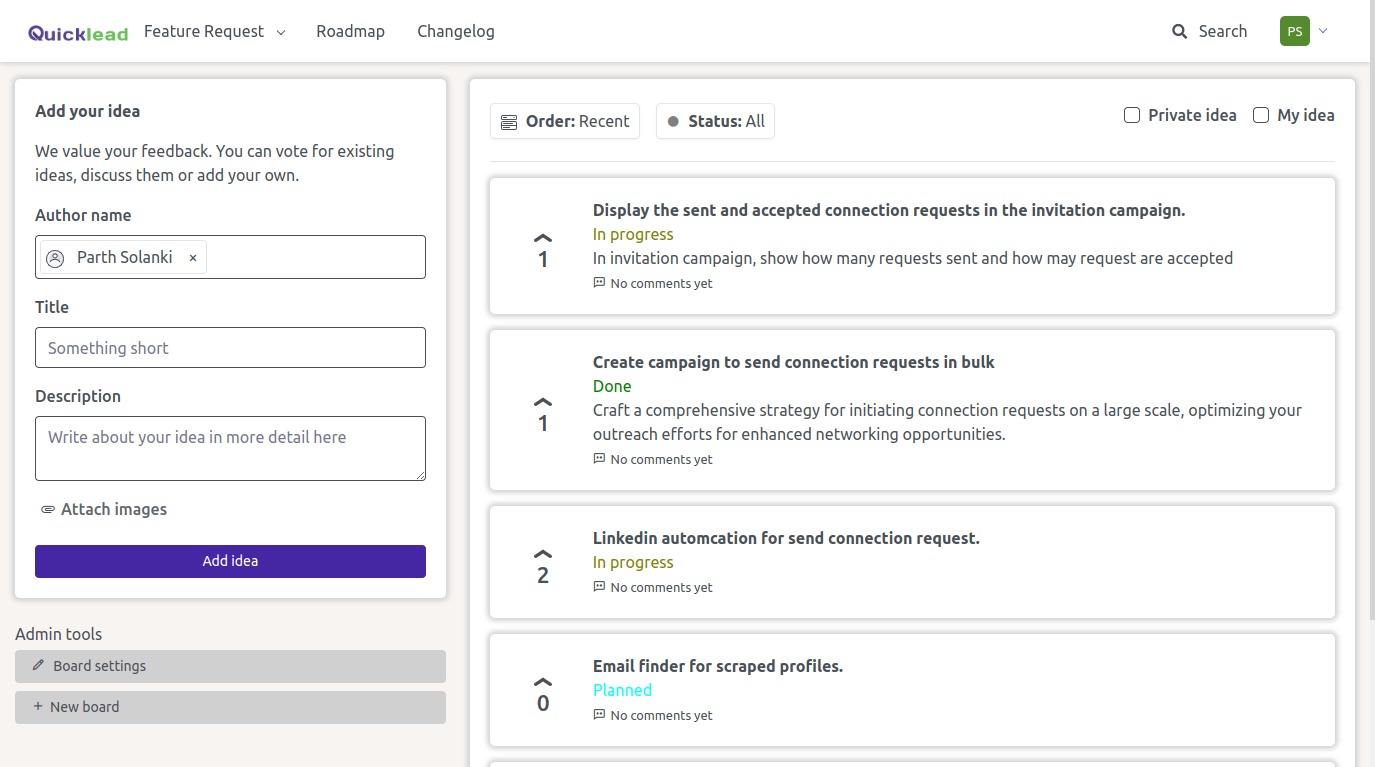
Task: Upvote the 'Create campaign' bulk requests idea
Action: pyautogui.click(x=543, y=403)
